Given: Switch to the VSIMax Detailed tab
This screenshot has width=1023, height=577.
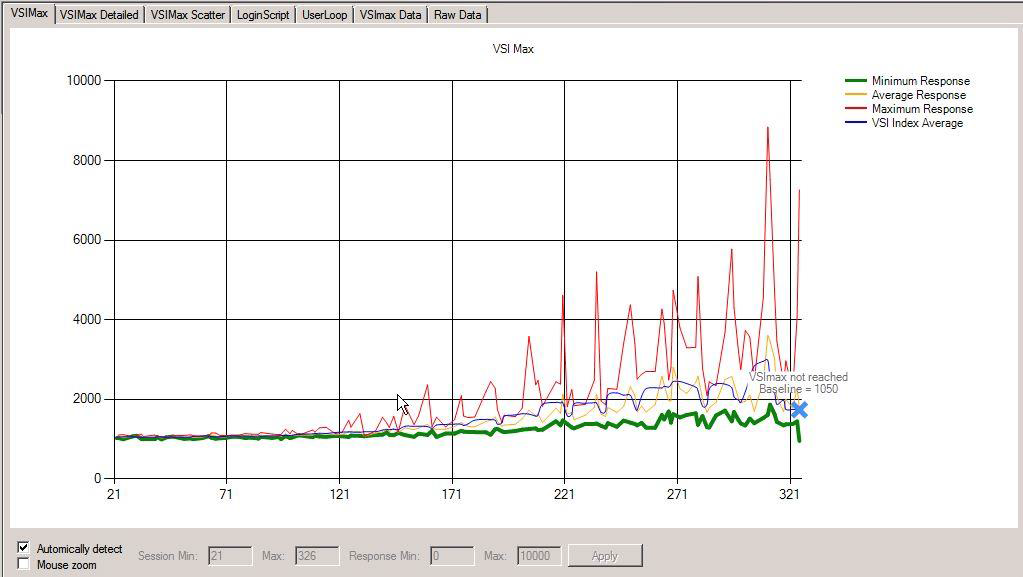Looking at the screenshot, I should point(99,15).
